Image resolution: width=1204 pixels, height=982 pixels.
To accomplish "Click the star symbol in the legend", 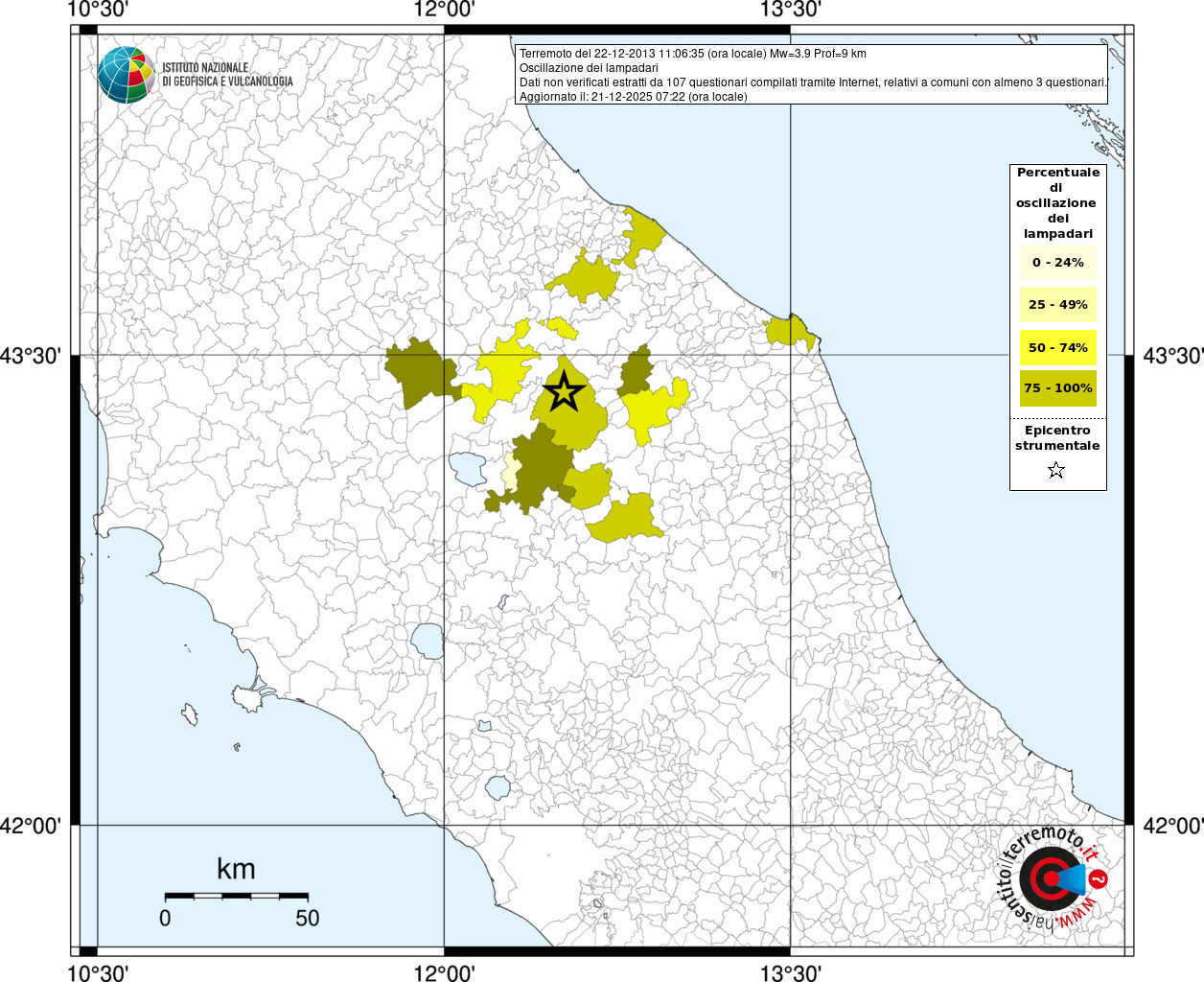I will pos(1056,470).
